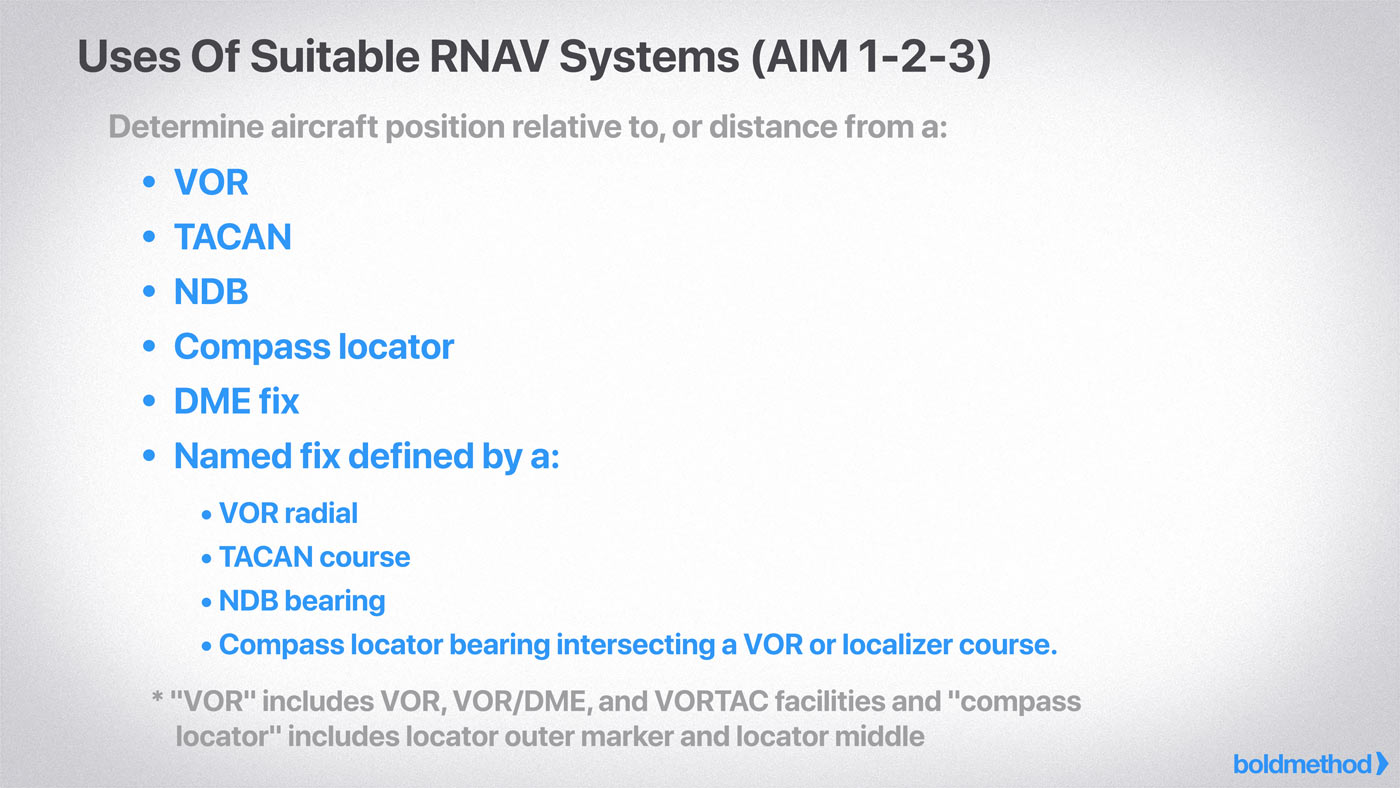Screen dimensions: 1400x788
Task: Click the NDB bearing sub-bullet
Action: [x=301, y=601]
